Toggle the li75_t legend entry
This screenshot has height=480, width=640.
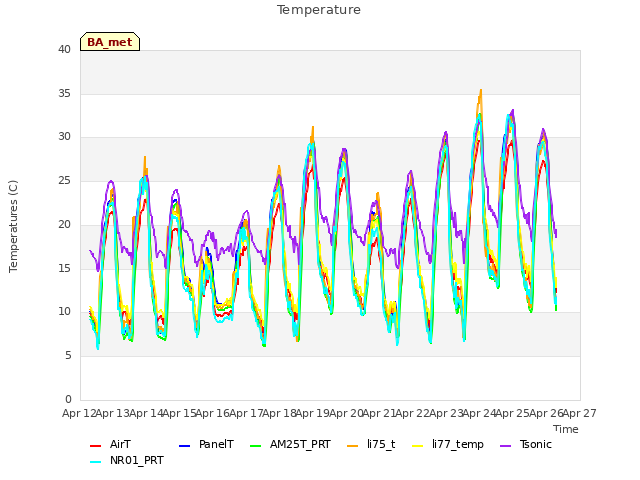(x=371, y=444)
